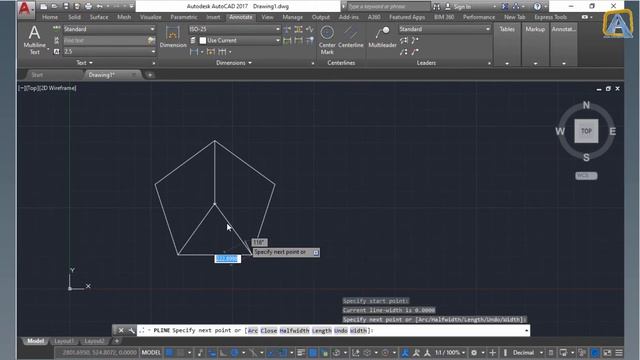The image size is (640, 360).
Task: Choose the Width option in command line
Action: [358, 331]
